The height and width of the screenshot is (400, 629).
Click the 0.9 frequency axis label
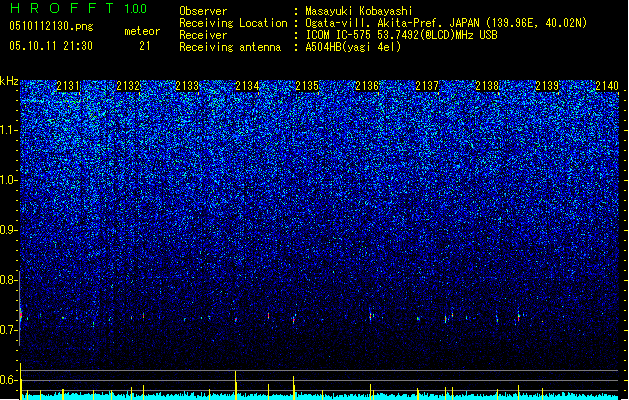tap(9, 230)
